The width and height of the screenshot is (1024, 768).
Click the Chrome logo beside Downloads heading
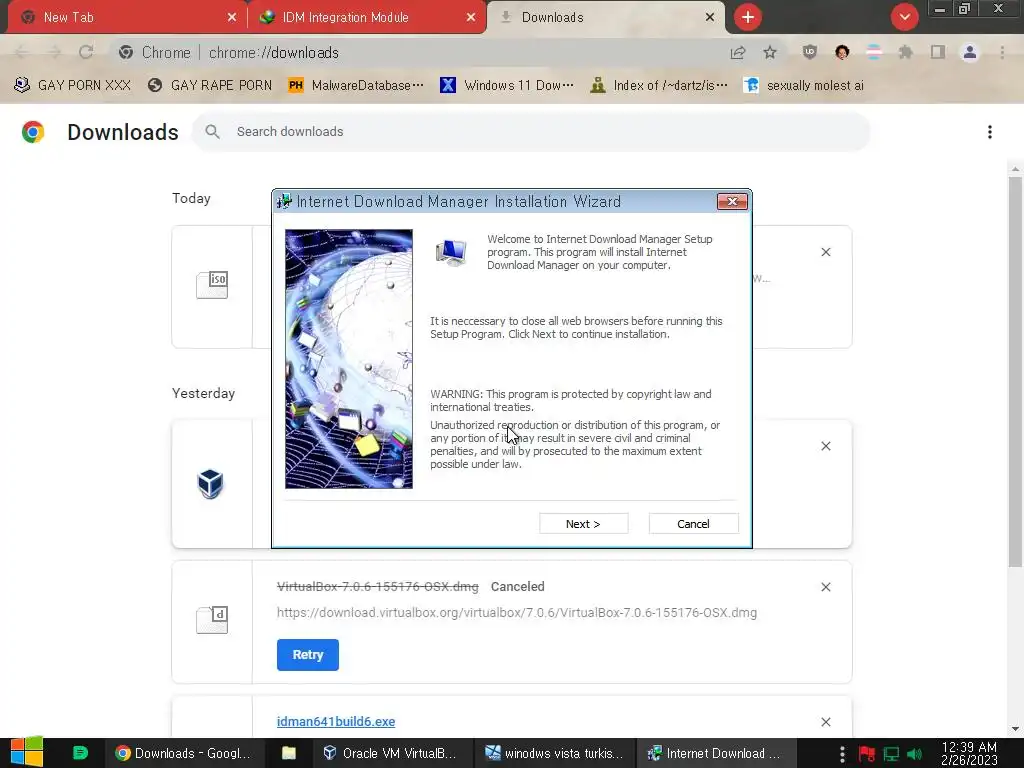click(33, 132)
